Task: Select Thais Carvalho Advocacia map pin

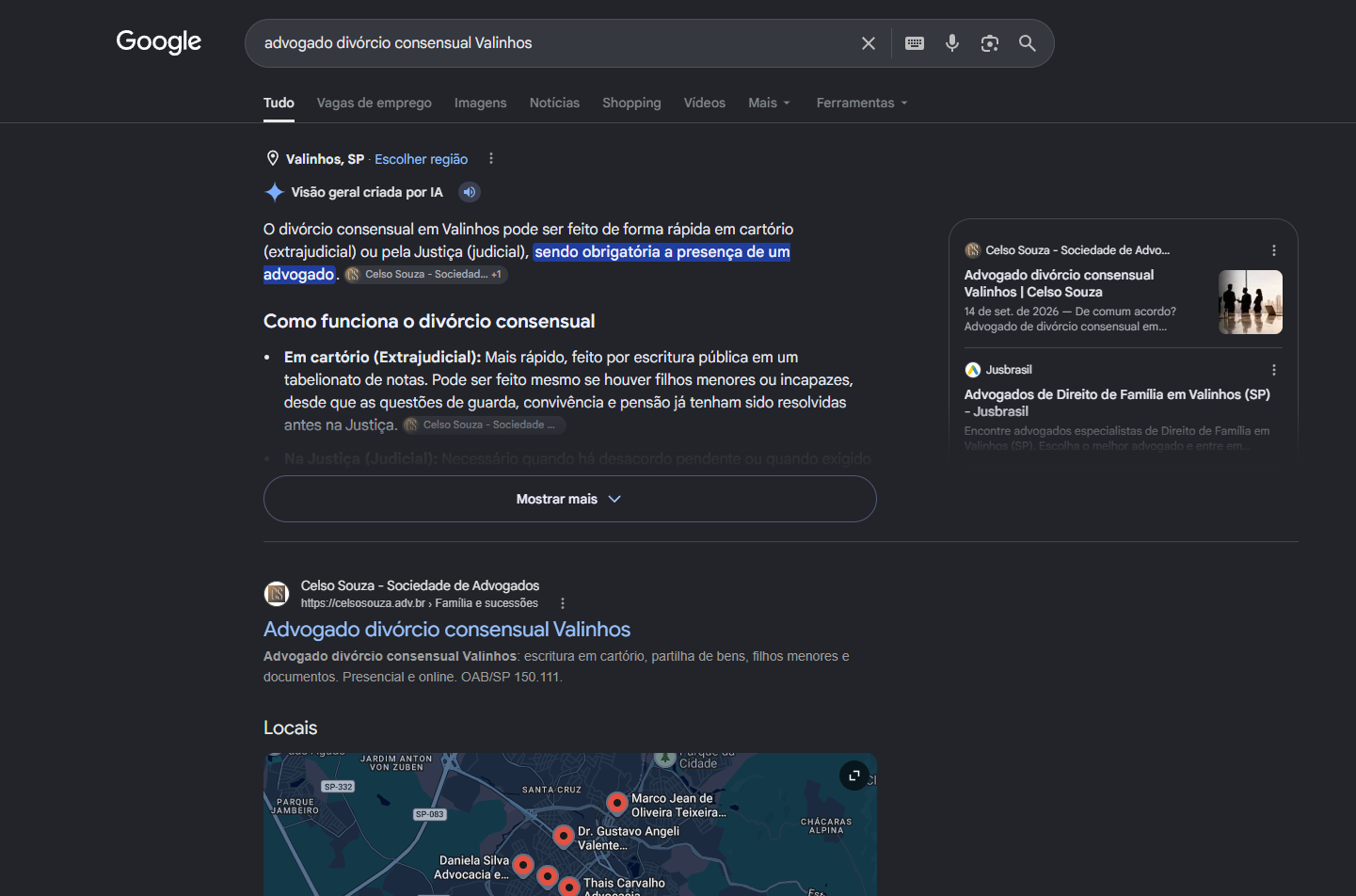Action: tap(569, 886)
